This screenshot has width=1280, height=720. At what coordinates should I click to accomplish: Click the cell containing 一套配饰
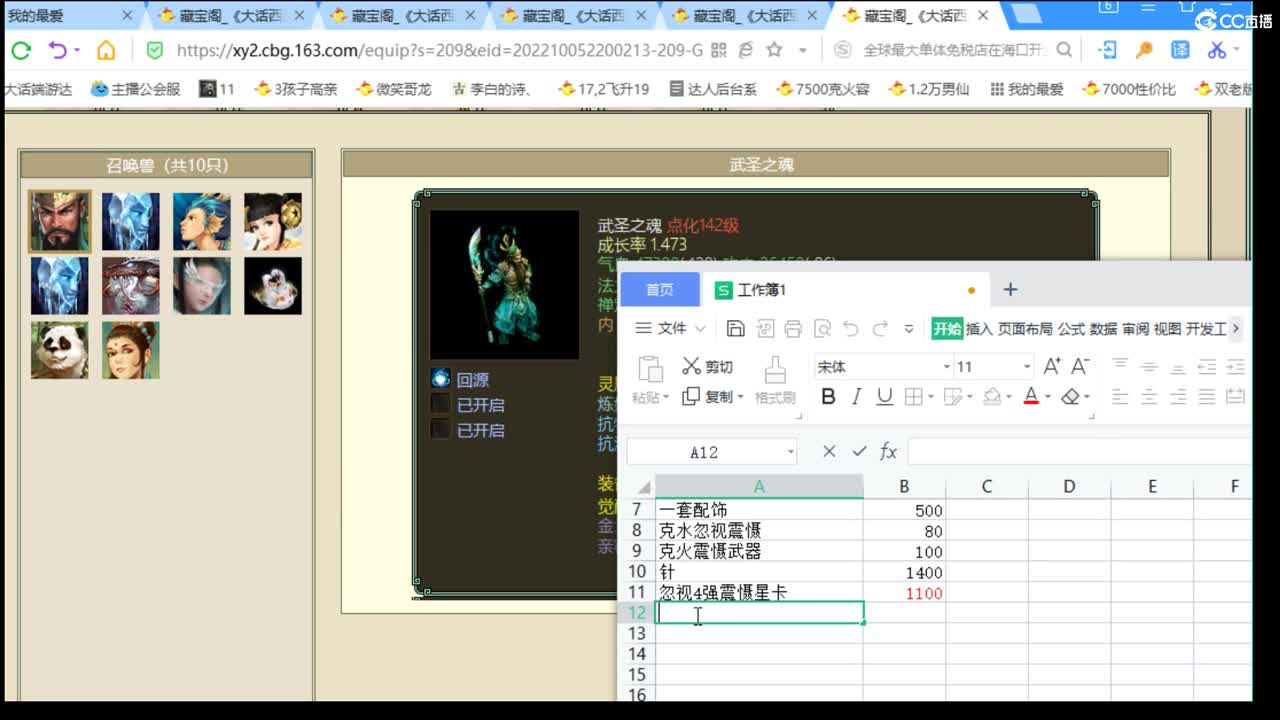click(x=759, y=510)
